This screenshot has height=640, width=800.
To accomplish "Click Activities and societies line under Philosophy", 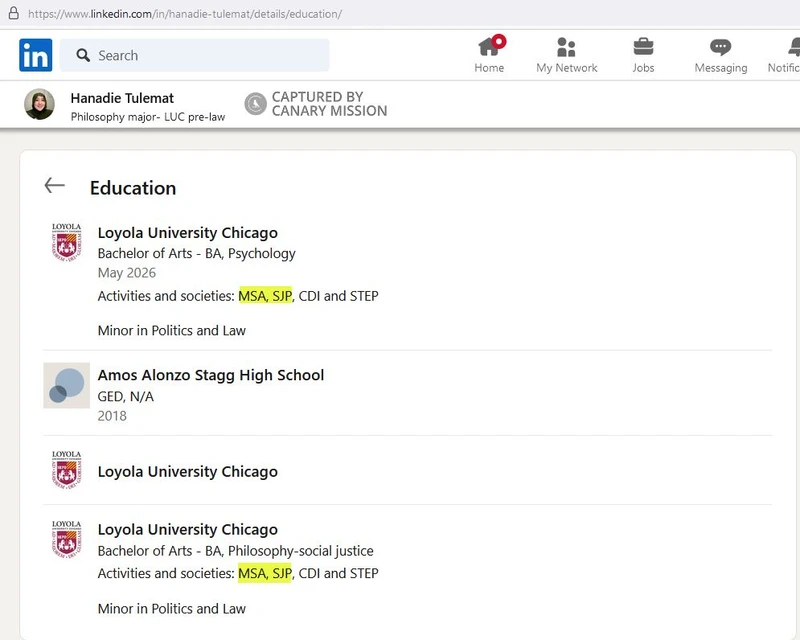I will point(238,574).
